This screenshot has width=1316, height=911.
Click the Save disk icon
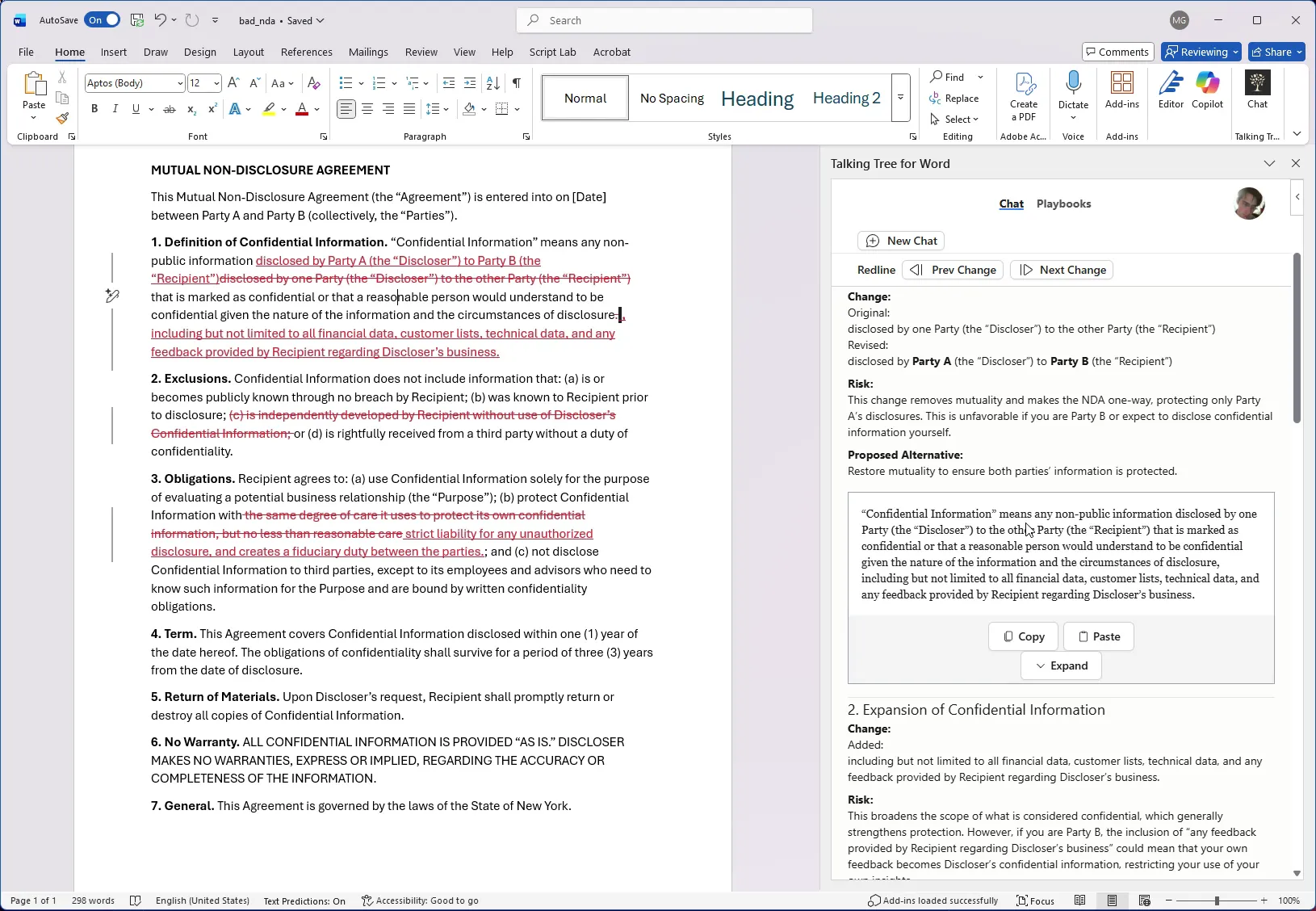137,20
